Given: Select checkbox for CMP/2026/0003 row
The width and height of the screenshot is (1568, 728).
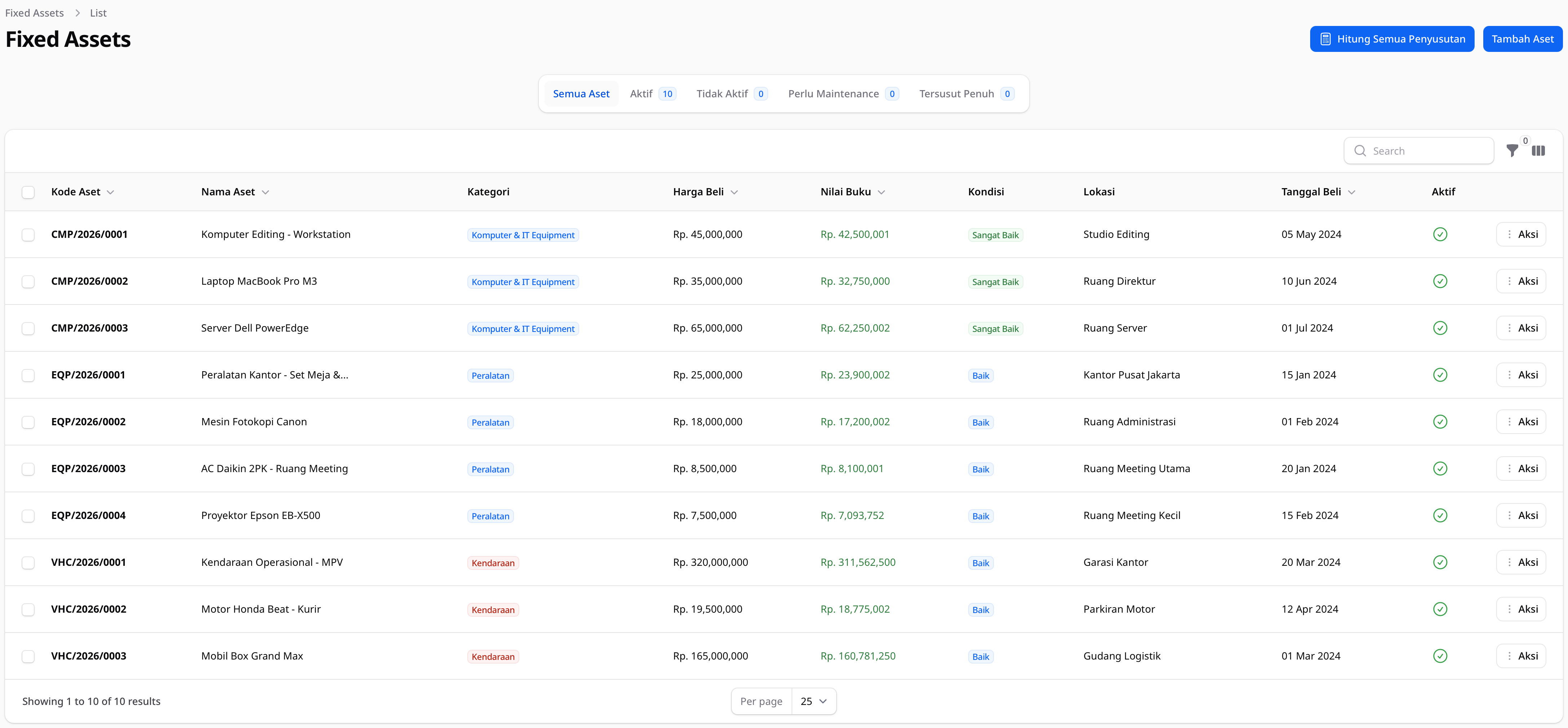Looking at the screenshot, I should [x=28, y=328].
